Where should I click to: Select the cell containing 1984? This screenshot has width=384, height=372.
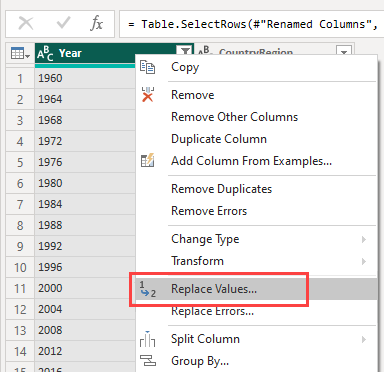tap(85, 204)
